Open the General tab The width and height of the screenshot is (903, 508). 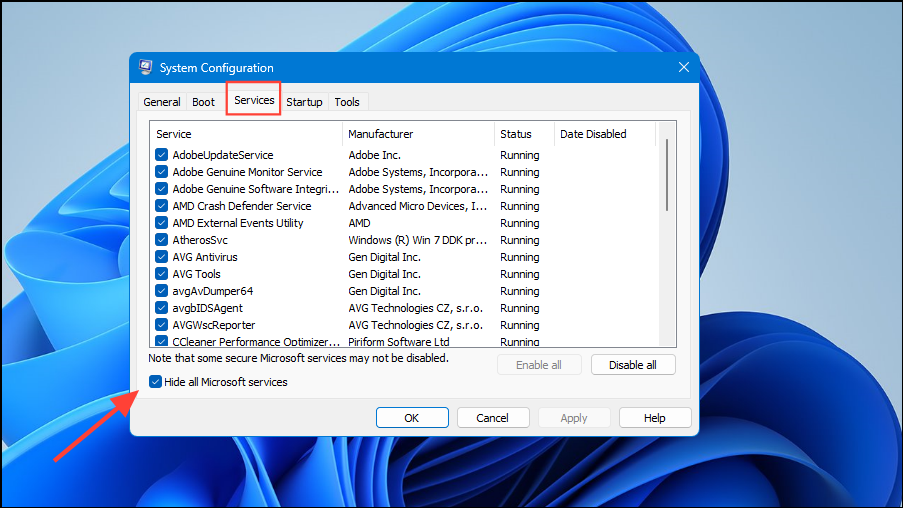(162, 102)
